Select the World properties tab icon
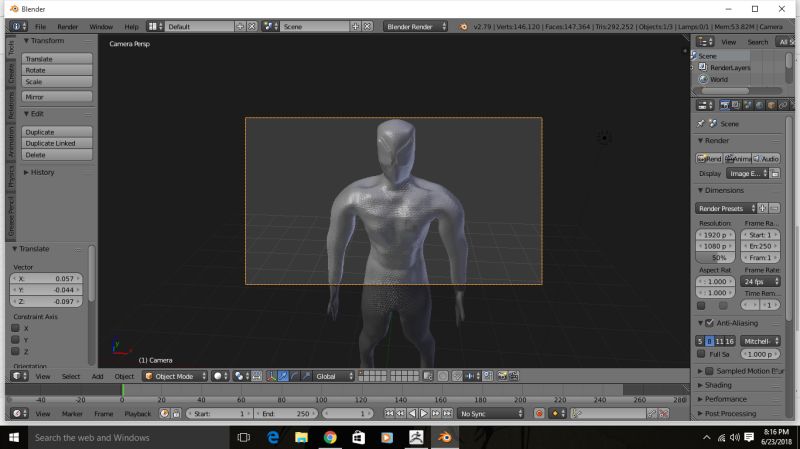The width and height of the screenshot is (800, 449). (760, 105)
